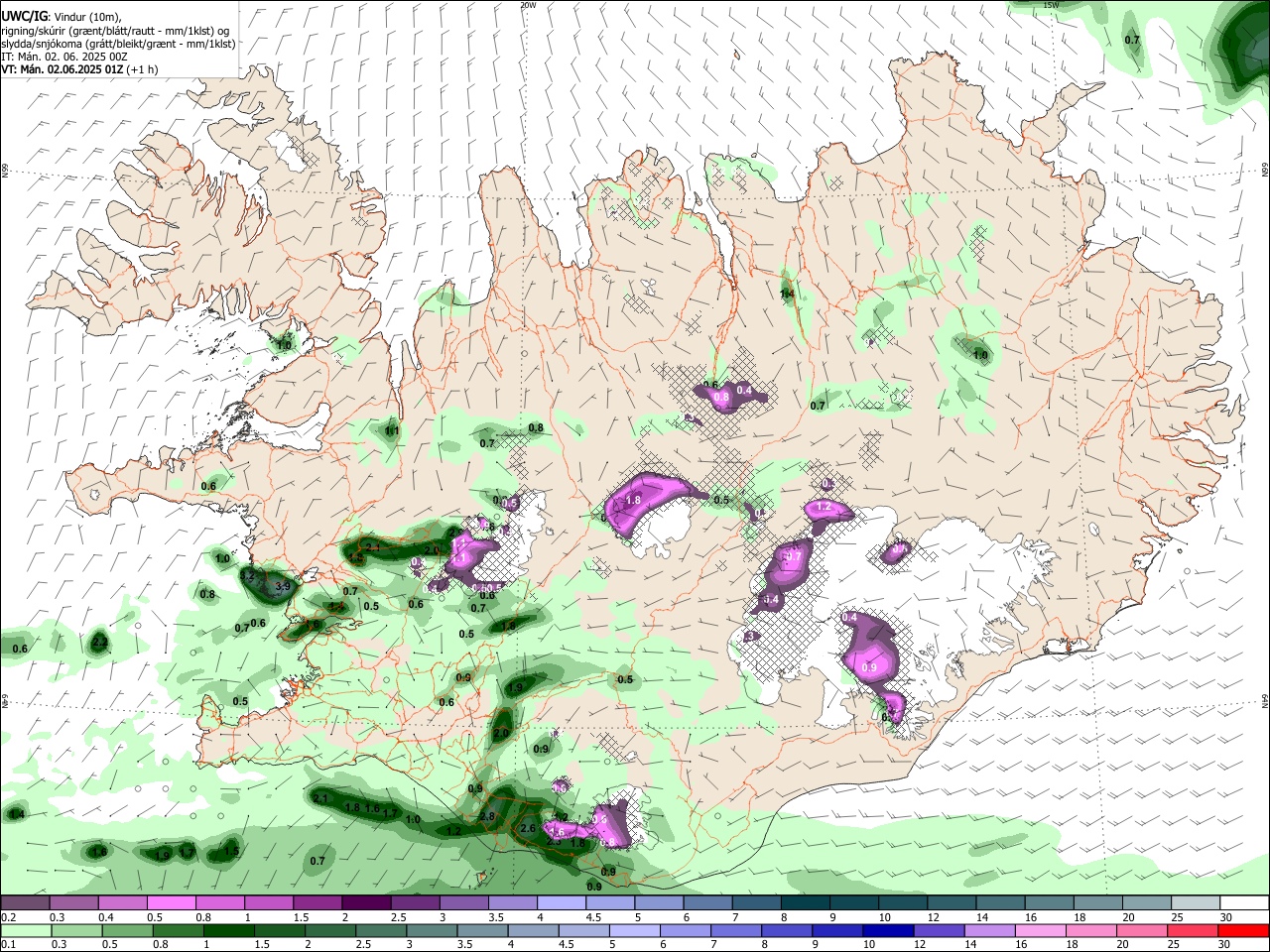Click the pale green 0.1 swatch in the lower legend row

(25, 930)
